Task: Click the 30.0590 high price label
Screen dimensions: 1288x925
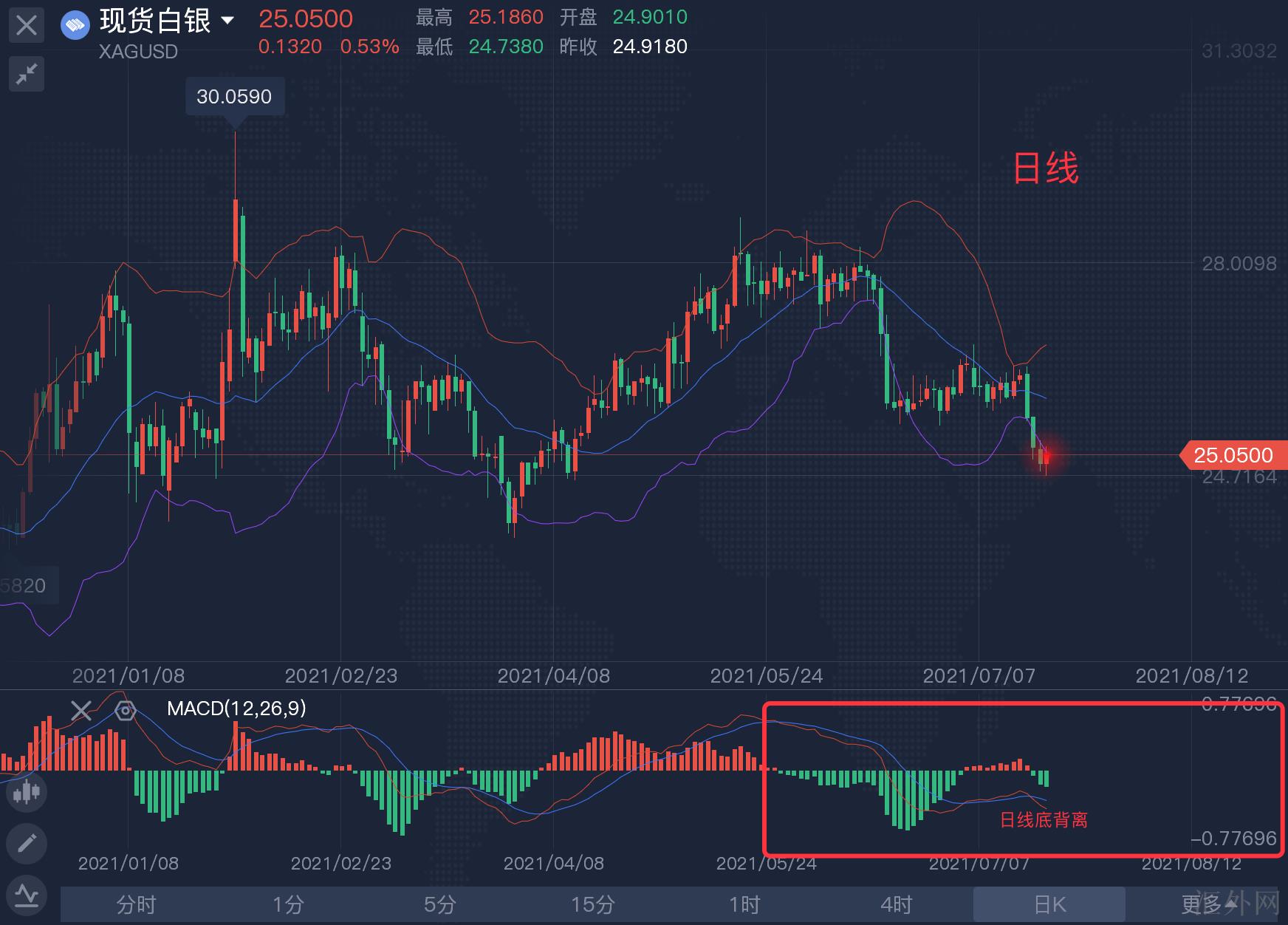Action: click(234, 97)
